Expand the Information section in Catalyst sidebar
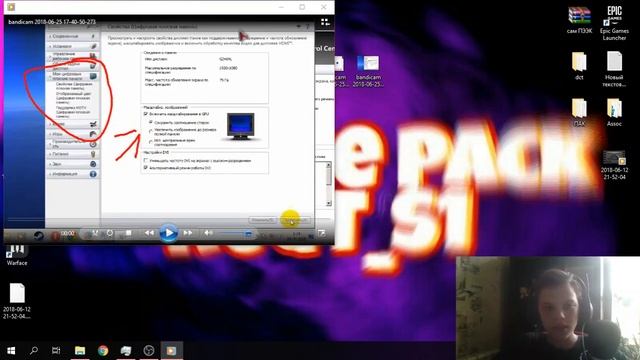The width and height of the screenshot is (640, 360). [x=73, y=174]
